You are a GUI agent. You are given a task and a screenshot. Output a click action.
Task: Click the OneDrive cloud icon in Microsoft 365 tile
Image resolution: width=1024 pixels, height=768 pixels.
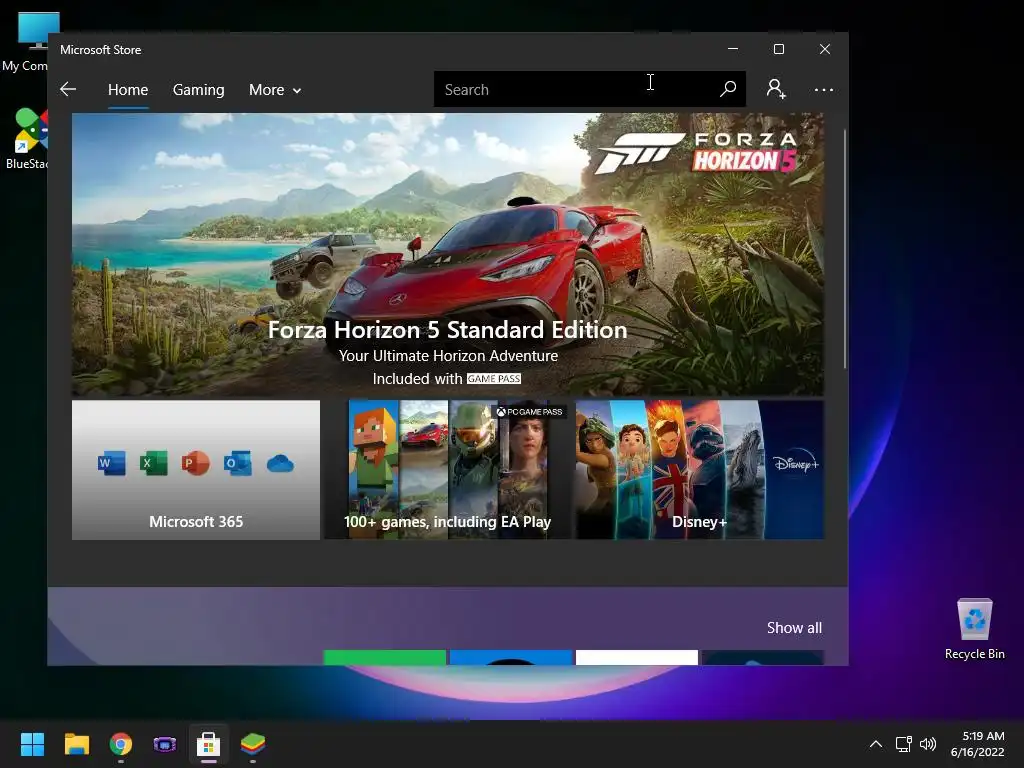pyautogui.click(x=280, y=464)
